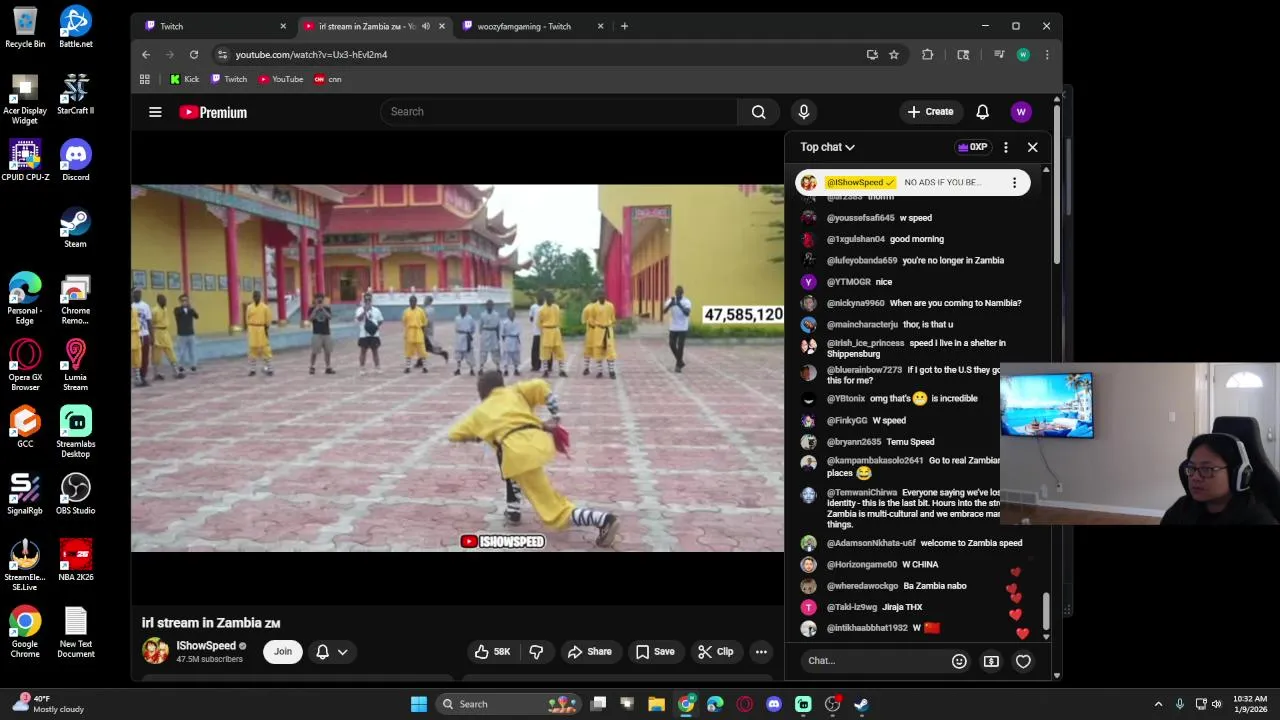Open the OBS Studio desktop shortcut

click(x=76, y=495)
